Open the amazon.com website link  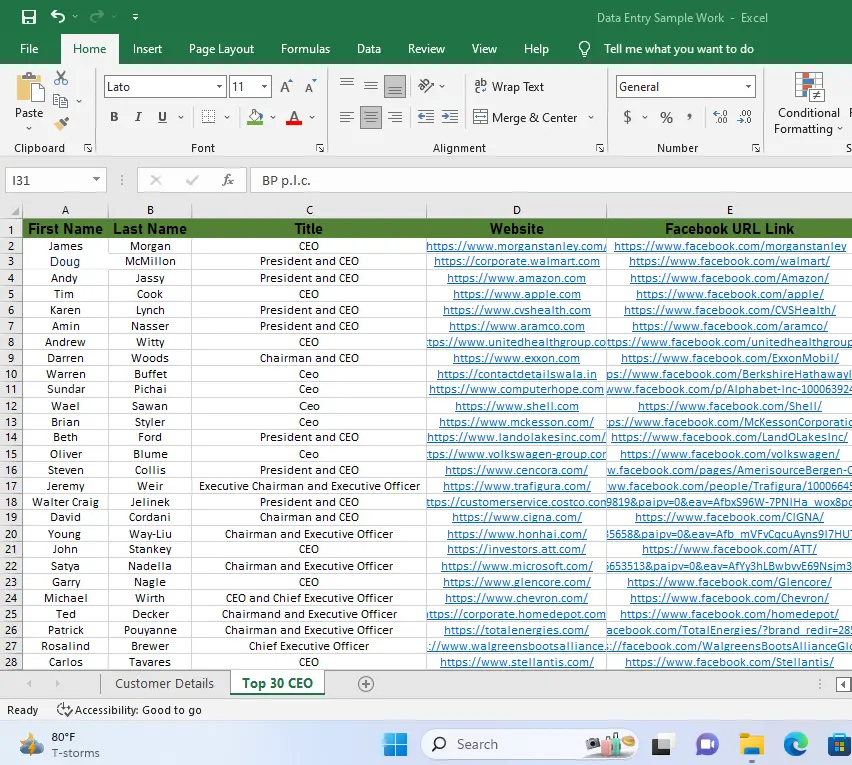(516, 278)
